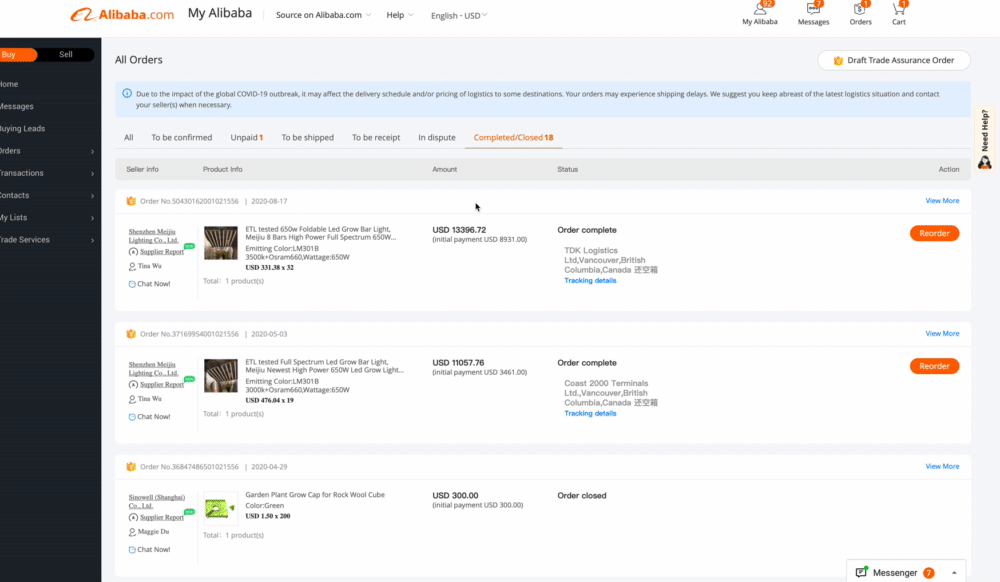Image resolution: width=1000 pixels, height=582 pixels.
Task: Open Tracking details for Coast 2000 Terminals order
Action: click(590, 414)
